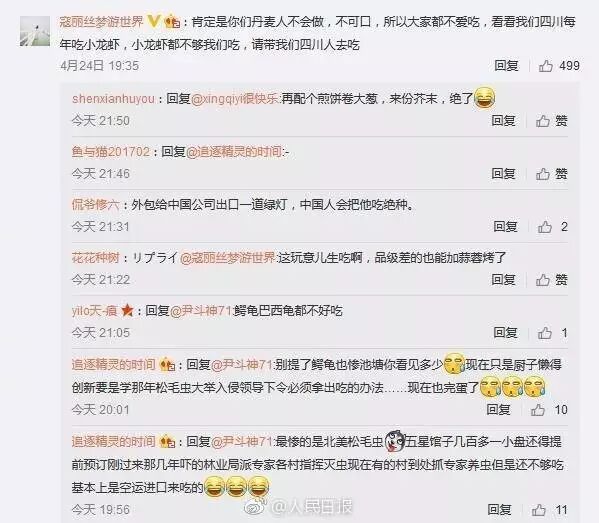The image size is (599, 523).
Task: Open mention @xingqiyi很快乐 in first reply
Action: click(x=235, y=99)
